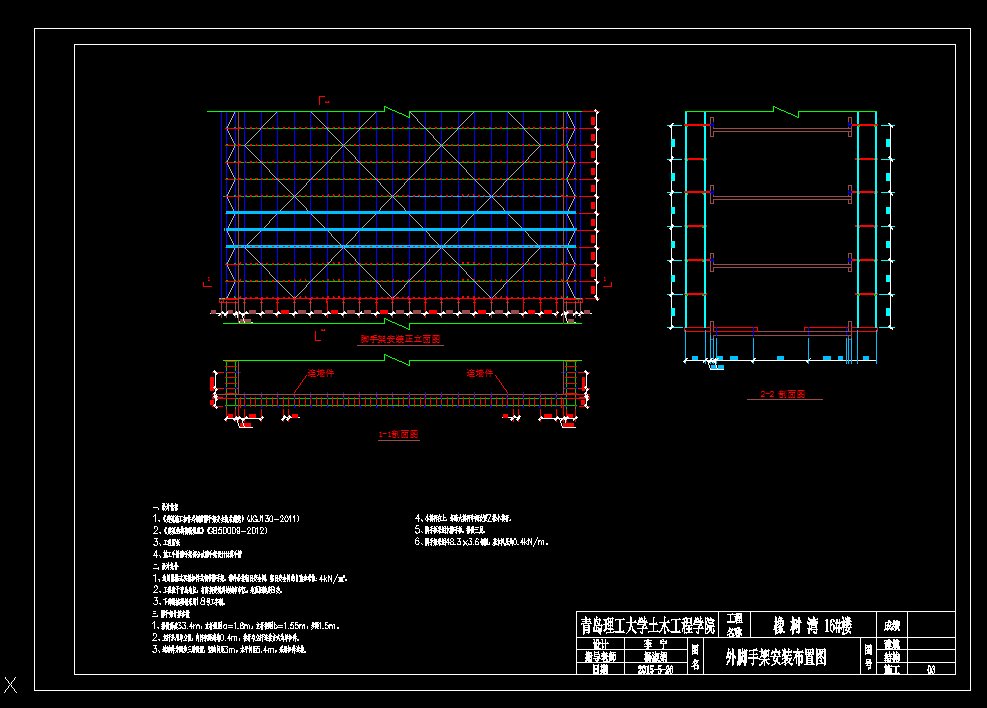The image size is (987, 708).
Task: Click the 图号 label cell
Action: point(869,656)
